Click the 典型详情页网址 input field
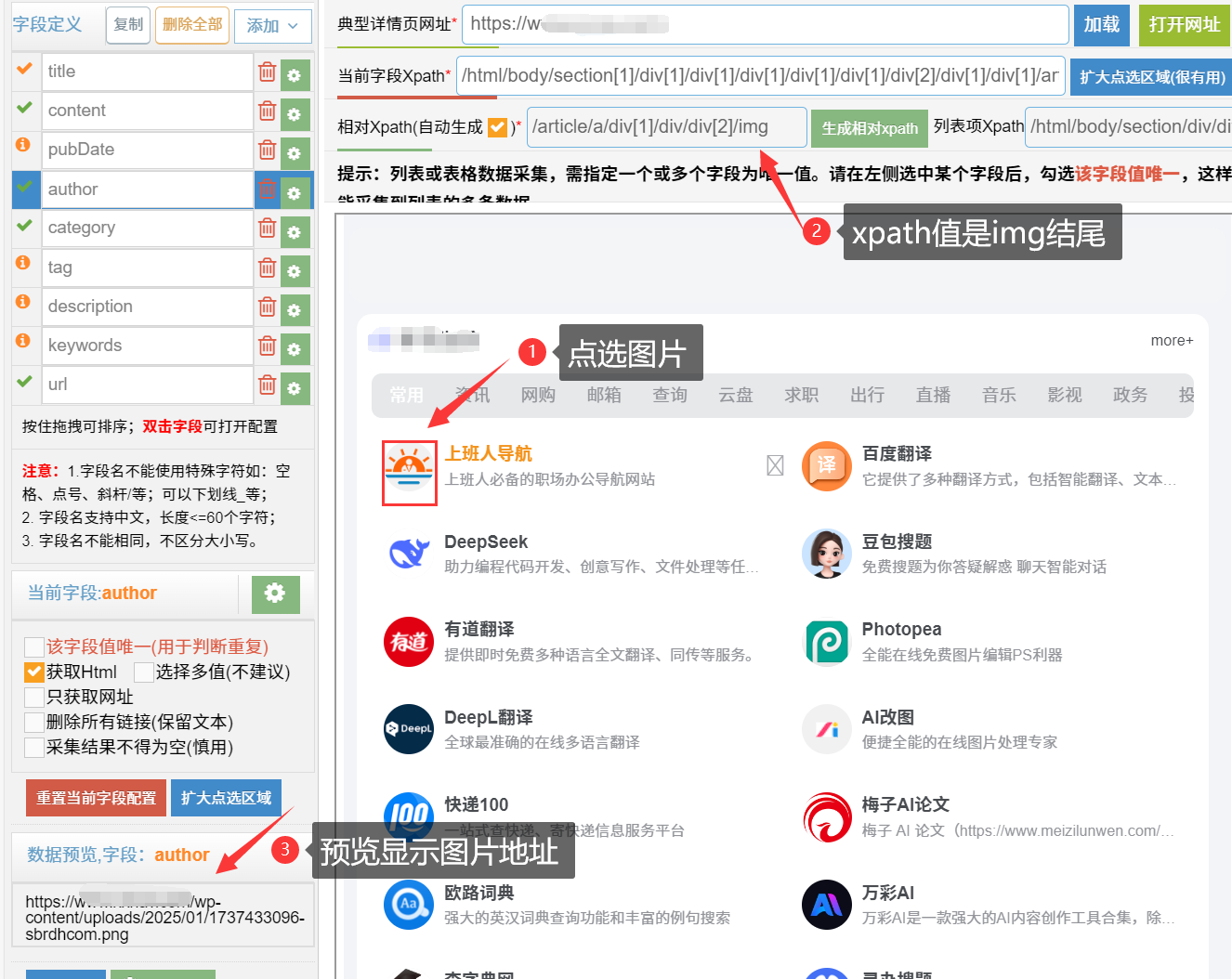Viewport: 1232px width, 979px height. 765,24
